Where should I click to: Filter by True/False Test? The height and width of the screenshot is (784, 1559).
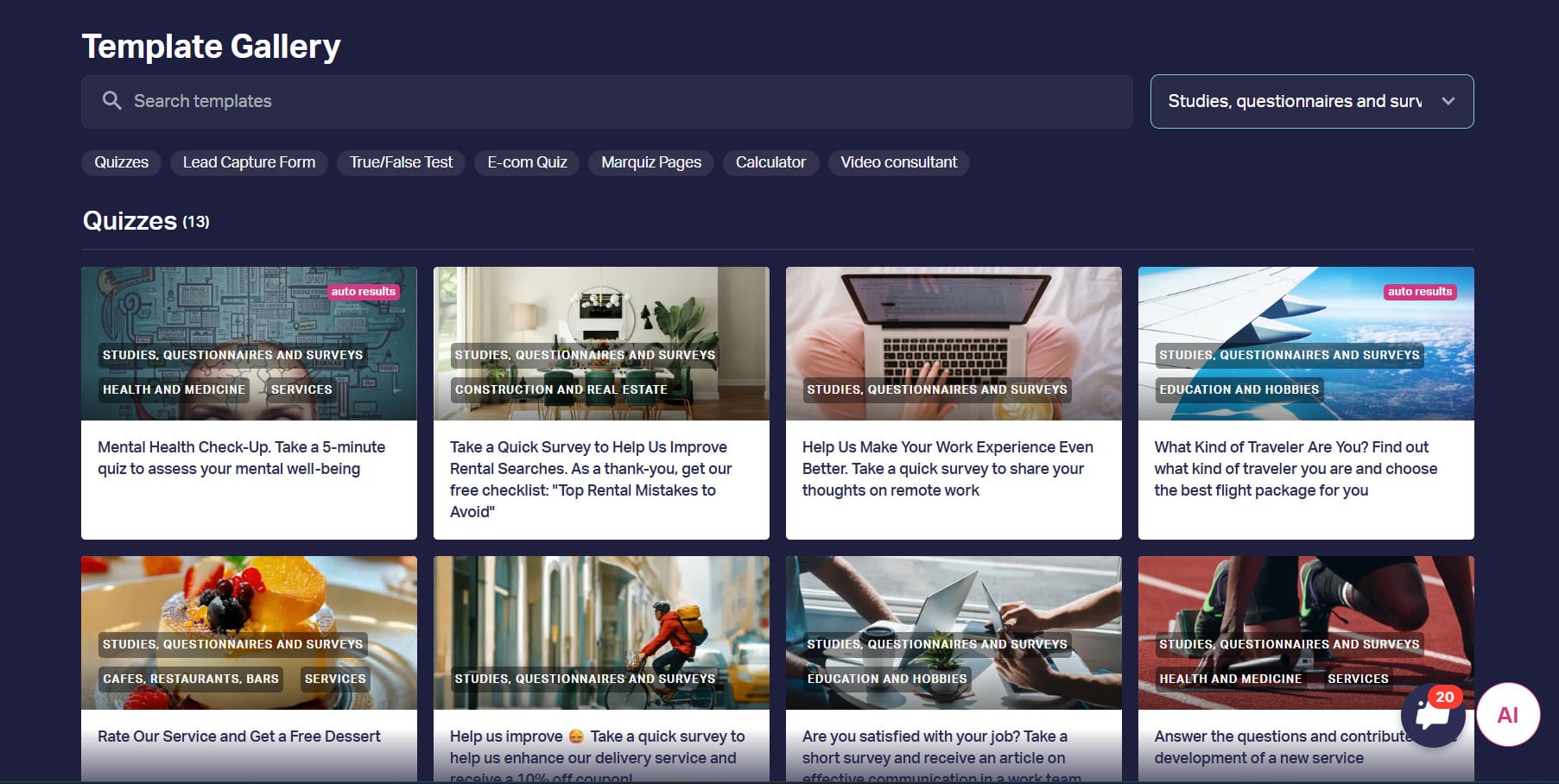tap(401, 162)
